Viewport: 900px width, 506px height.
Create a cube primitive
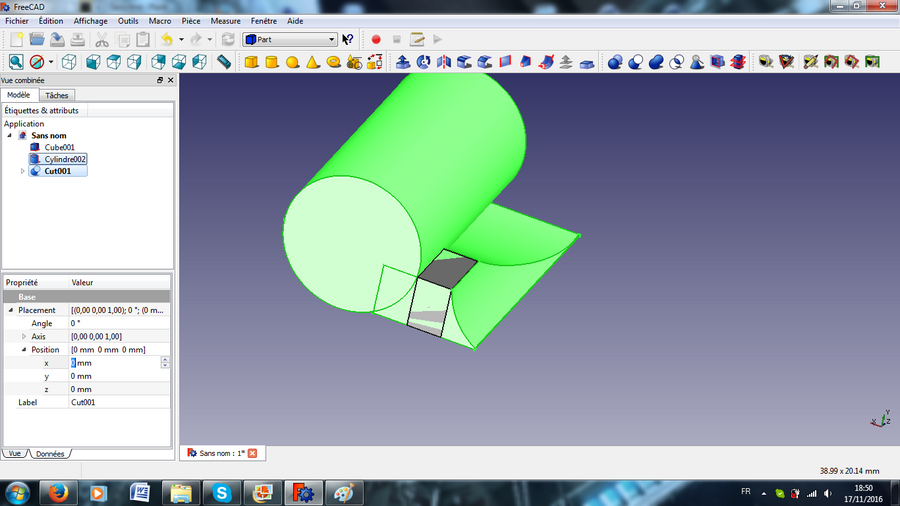[x=252, y=62]
